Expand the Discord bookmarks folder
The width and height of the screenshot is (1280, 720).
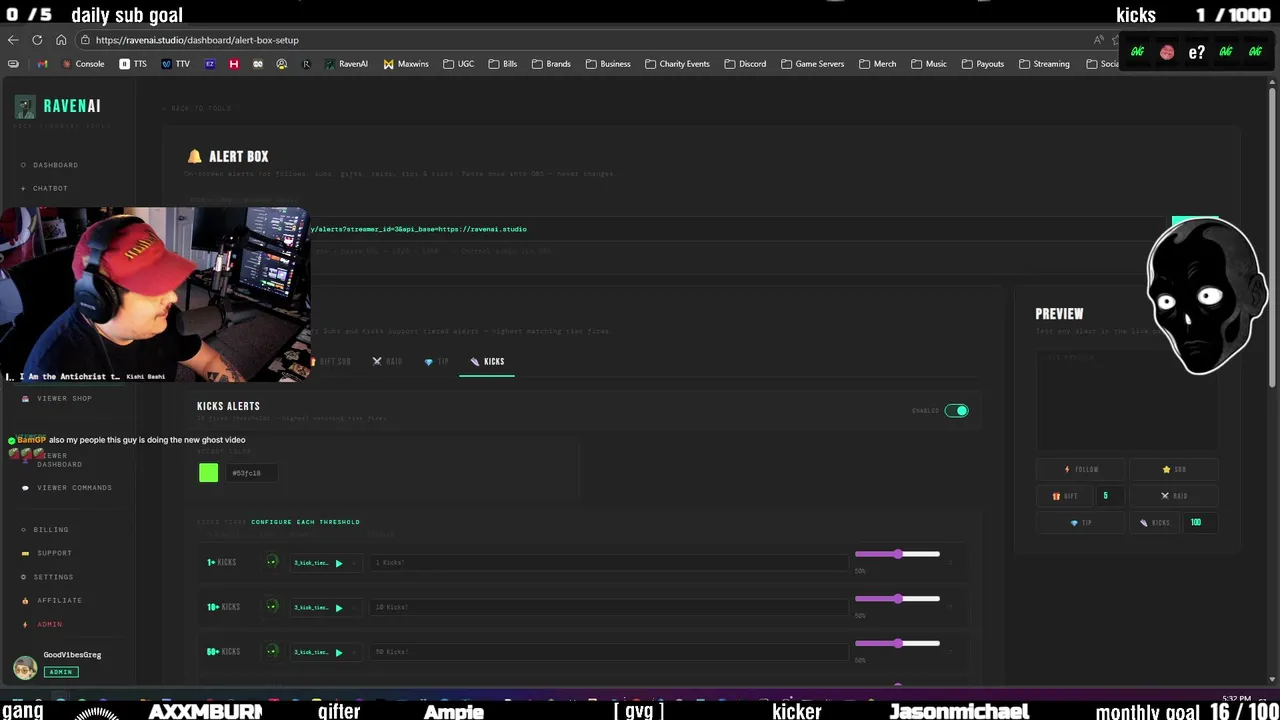point(745,64)
